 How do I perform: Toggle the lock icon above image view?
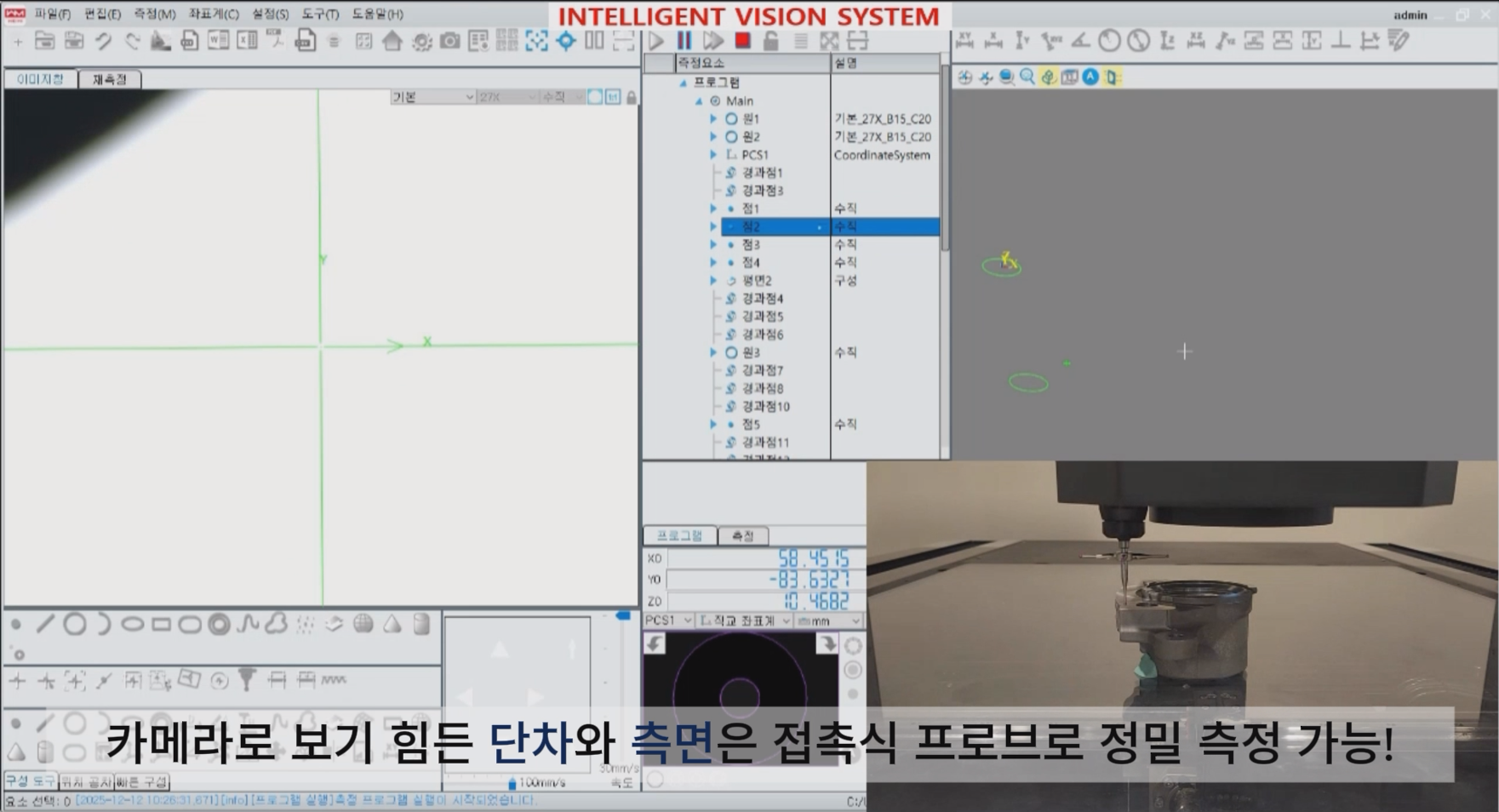pyautogui.click(x=631, y=98)
